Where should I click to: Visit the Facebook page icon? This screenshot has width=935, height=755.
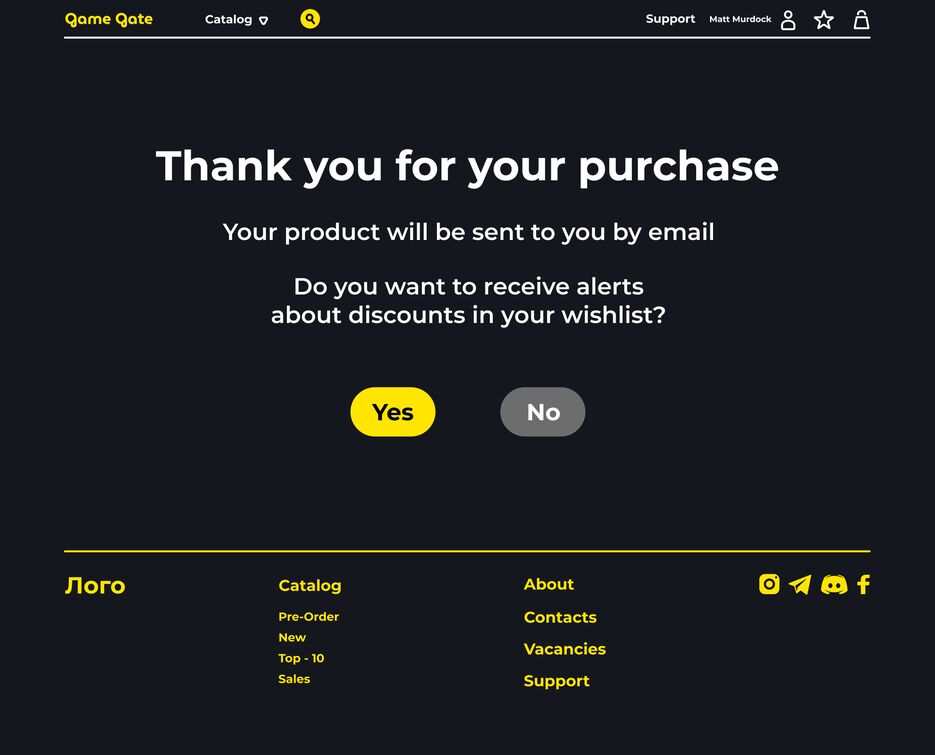[863, 584]
